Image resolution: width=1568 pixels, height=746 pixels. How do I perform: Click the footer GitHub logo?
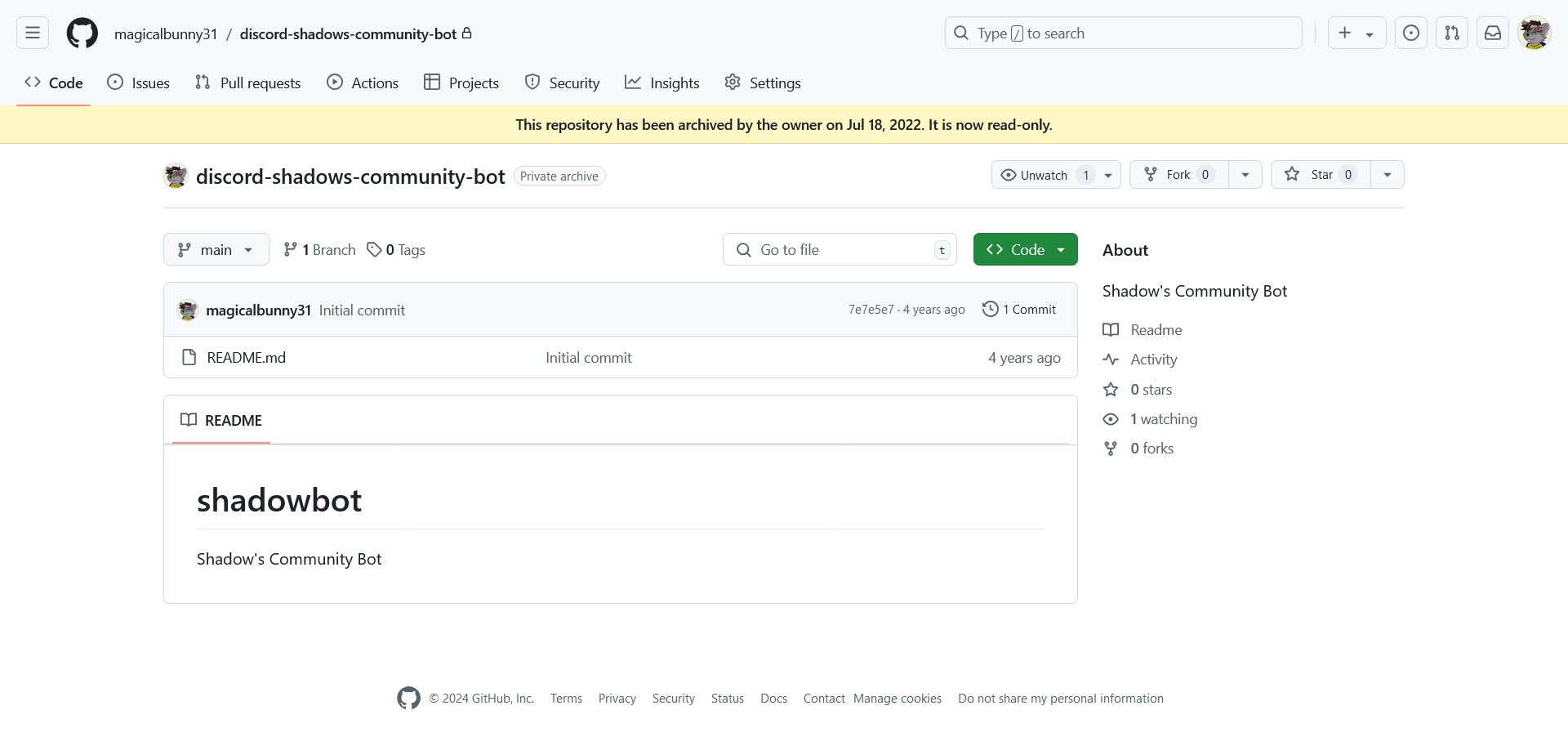408,698
